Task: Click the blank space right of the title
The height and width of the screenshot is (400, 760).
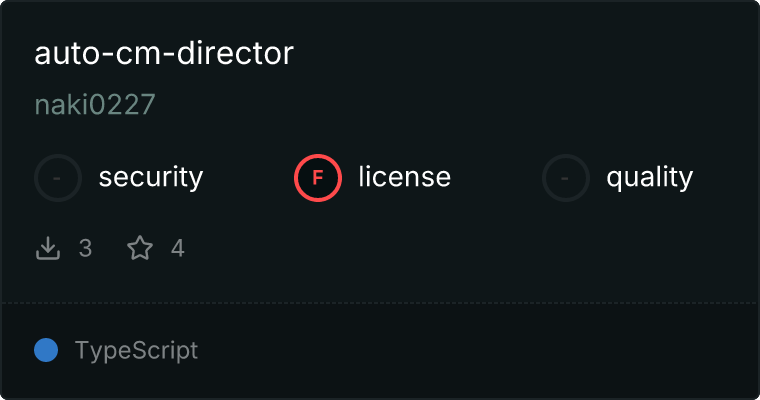Action: click(x=520, y=54)
